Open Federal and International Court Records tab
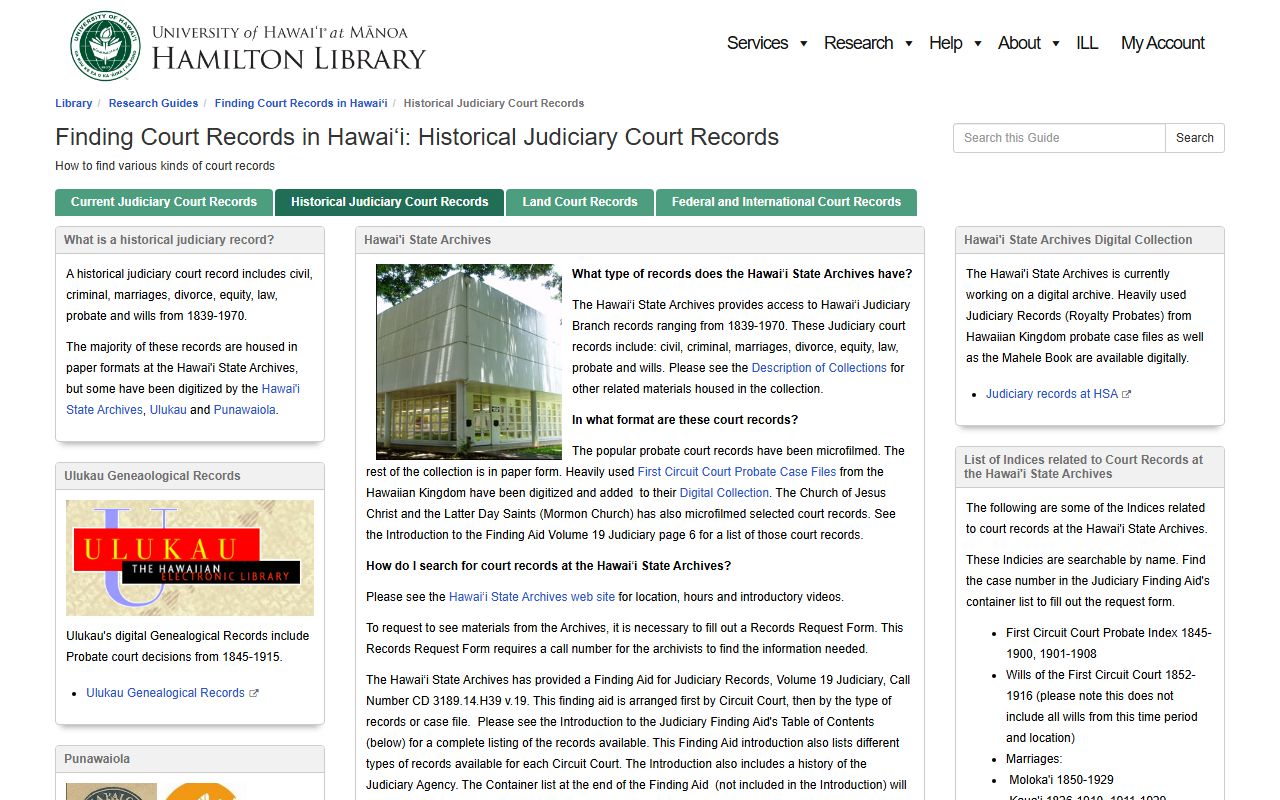 click(786, 202)
